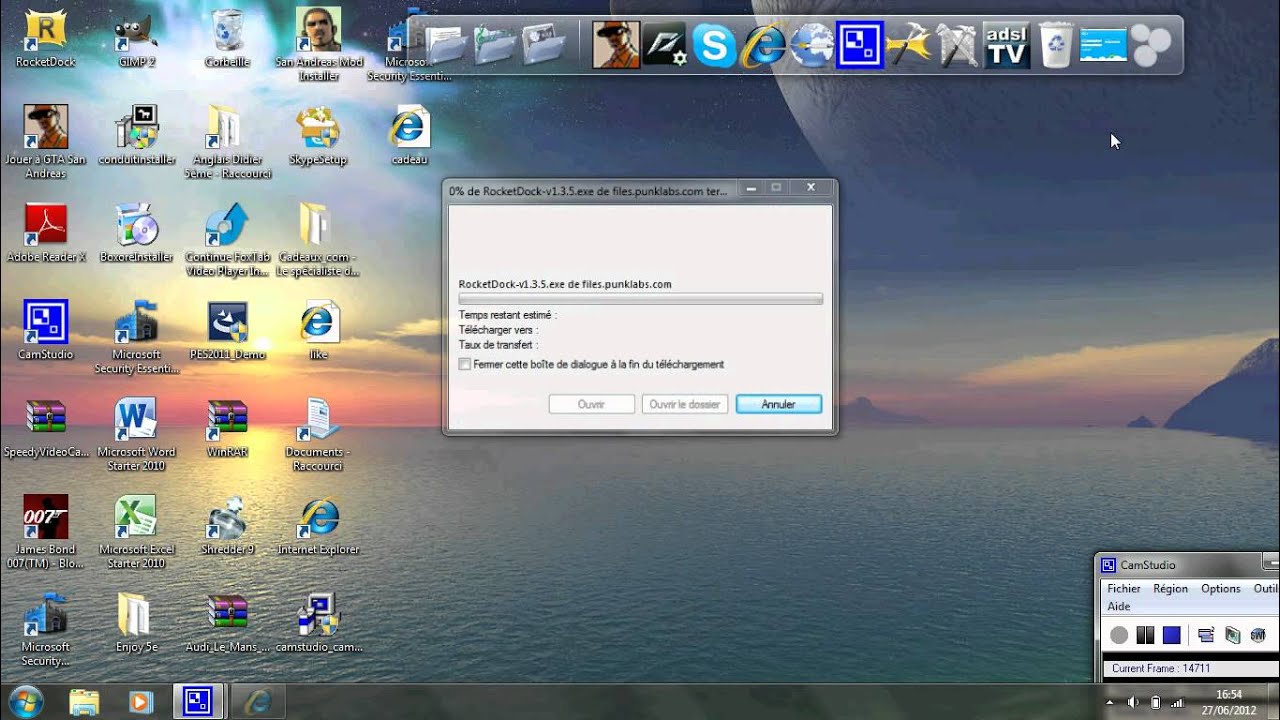The height and width of the screenshot is (720, 1280).
Task: Select San Andreas Mod Installer desktop icon
Action: pos(319,44)
